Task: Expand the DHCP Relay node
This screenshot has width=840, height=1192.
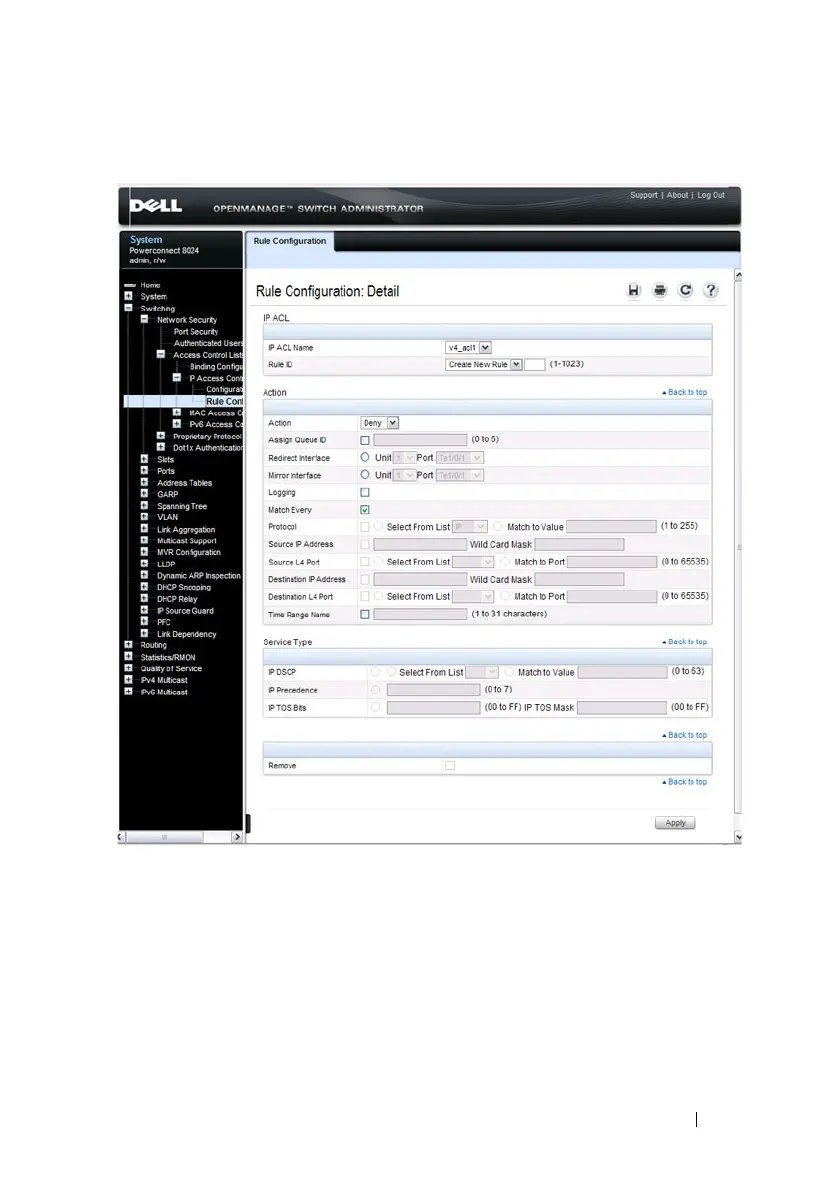Action: click(x=144, y=598)
